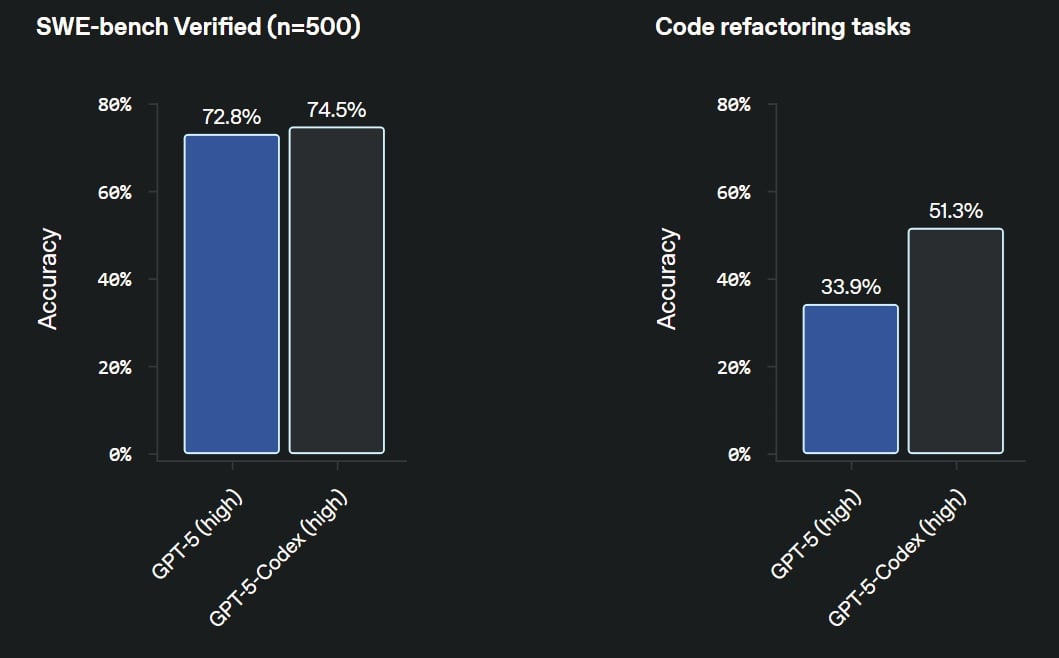Click the left chart's GPT-5-Codex (high) axis label
The width and height of the screenshot is (1059, 658).
[278, 558]
